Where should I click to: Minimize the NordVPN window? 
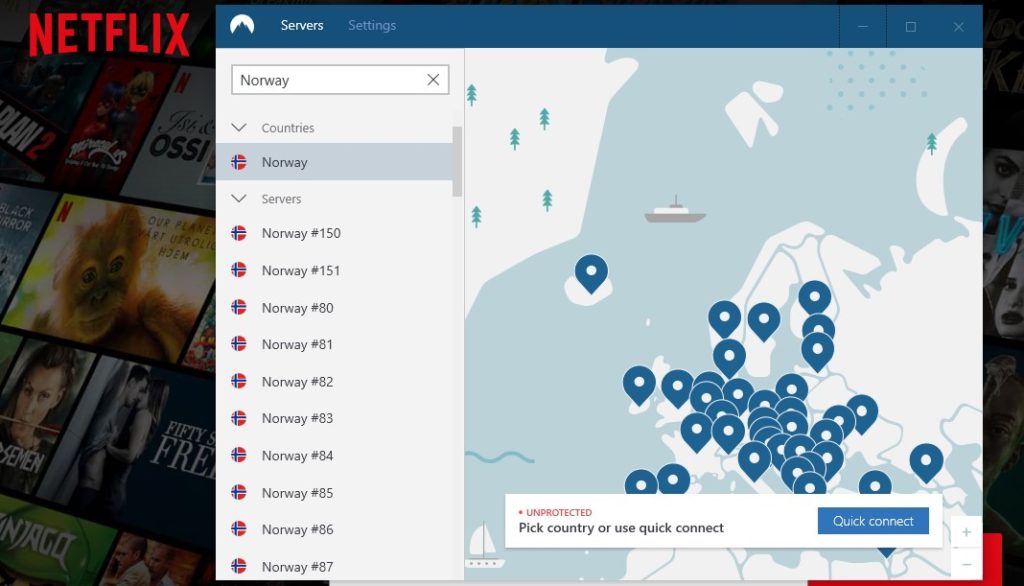click(x=863, y=26)
